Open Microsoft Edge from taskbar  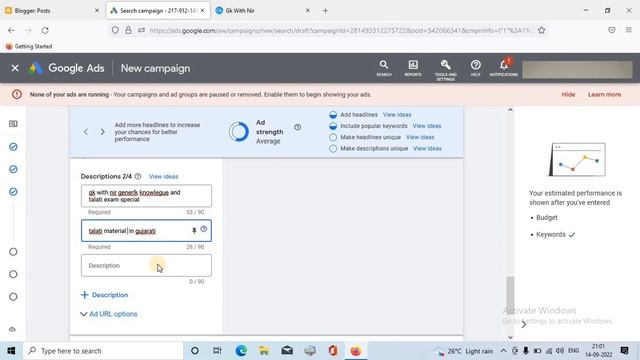coord(241,351)
